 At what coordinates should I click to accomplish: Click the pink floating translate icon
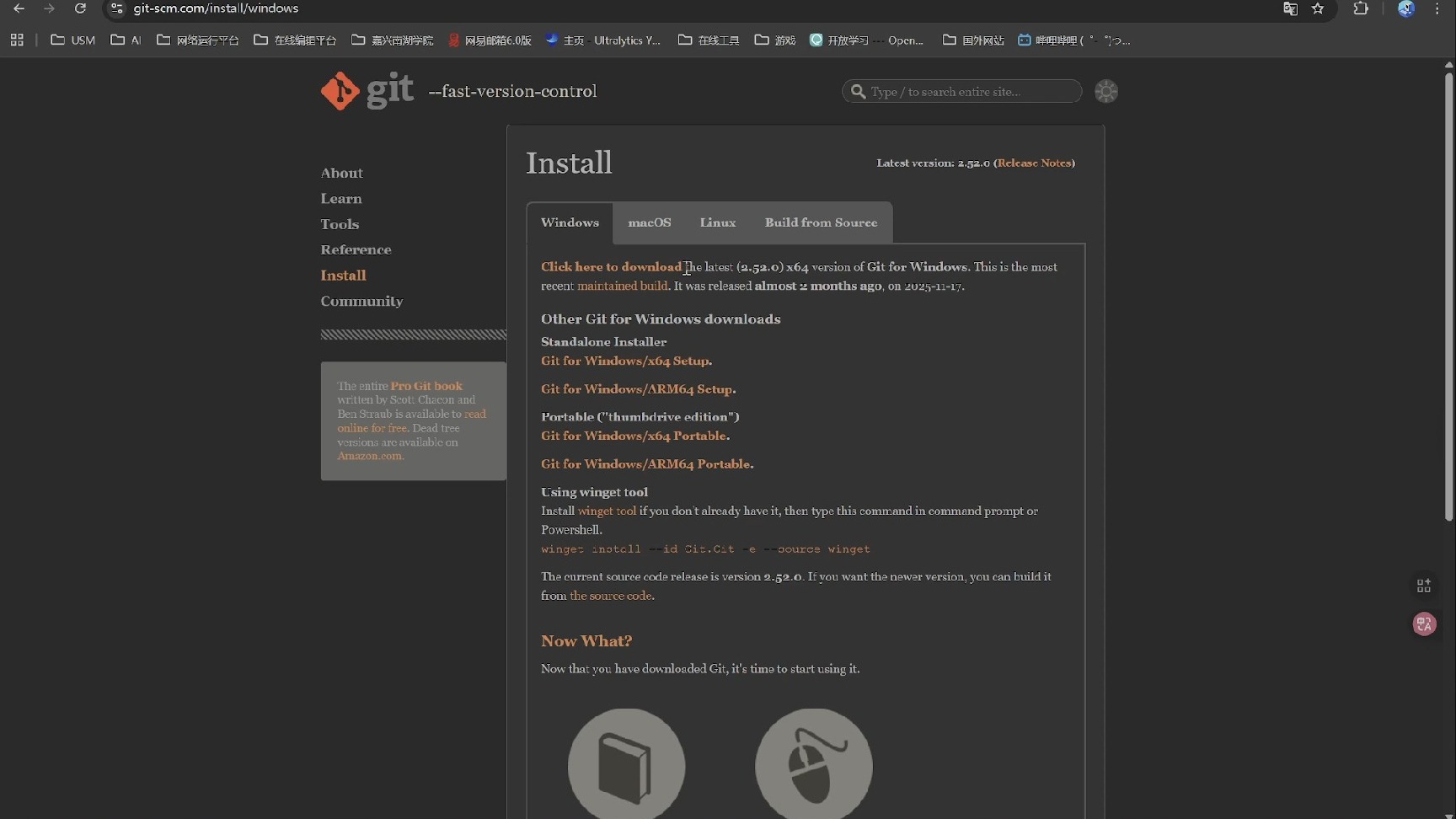pyautogui.click(x=1424, y=624)
